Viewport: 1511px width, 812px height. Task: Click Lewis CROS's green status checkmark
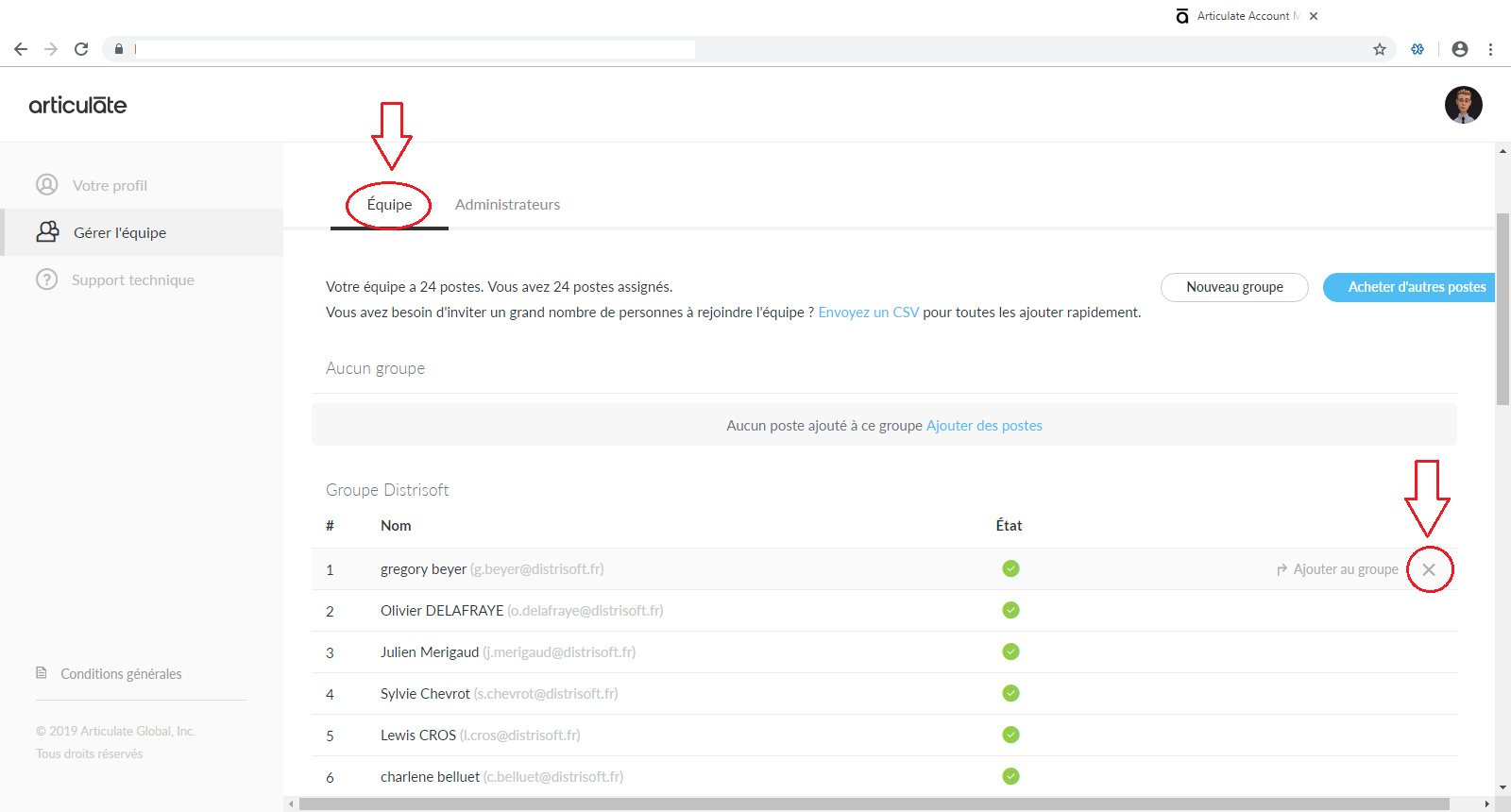(1010, 735)
